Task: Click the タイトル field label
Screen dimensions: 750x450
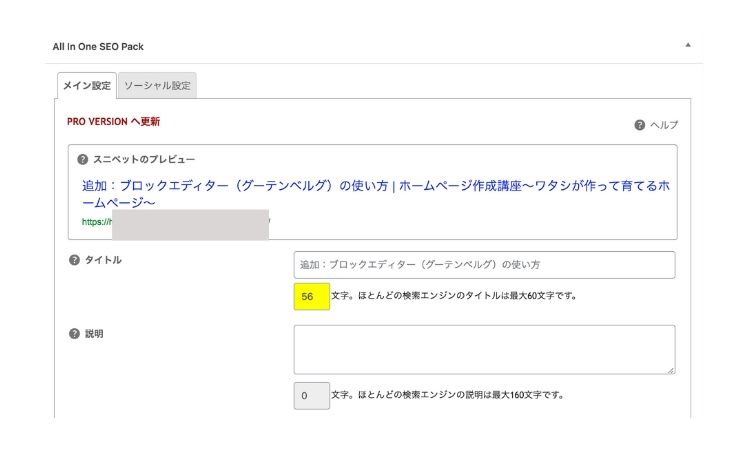Action: 103,260
